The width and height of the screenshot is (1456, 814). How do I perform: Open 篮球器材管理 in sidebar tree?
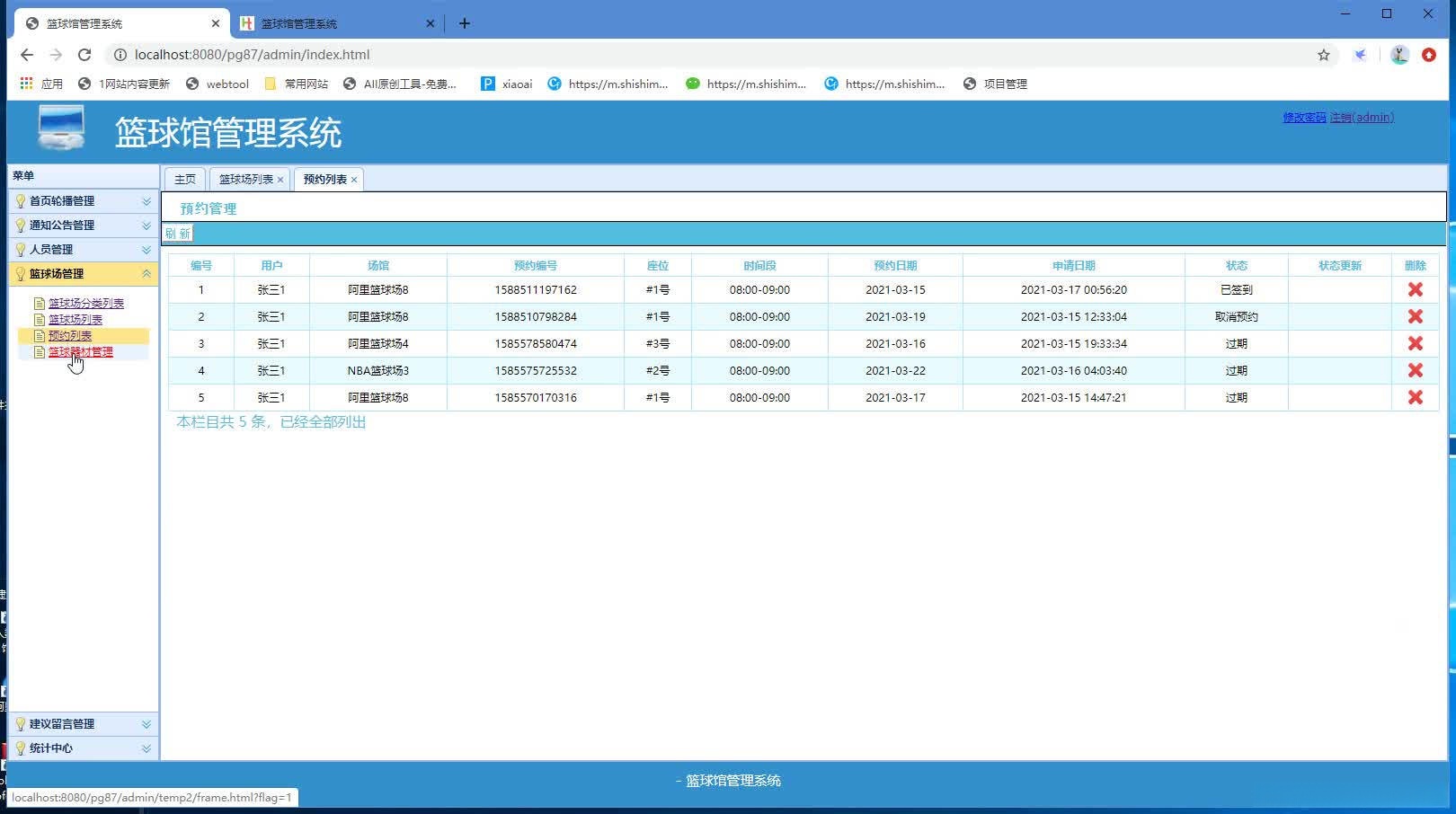coord(81,352)
